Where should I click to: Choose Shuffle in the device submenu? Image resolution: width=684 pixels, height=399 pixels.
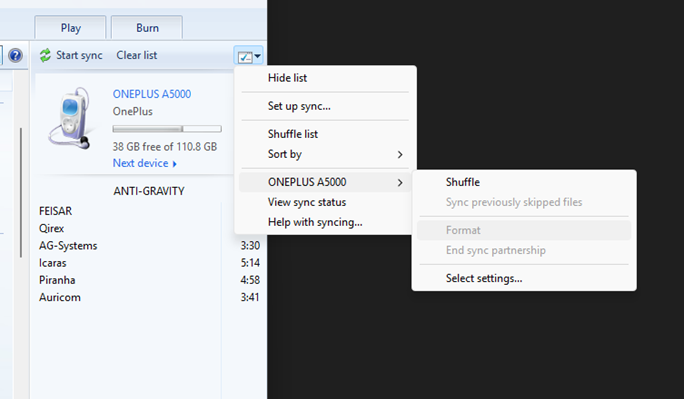coord(524,182)
